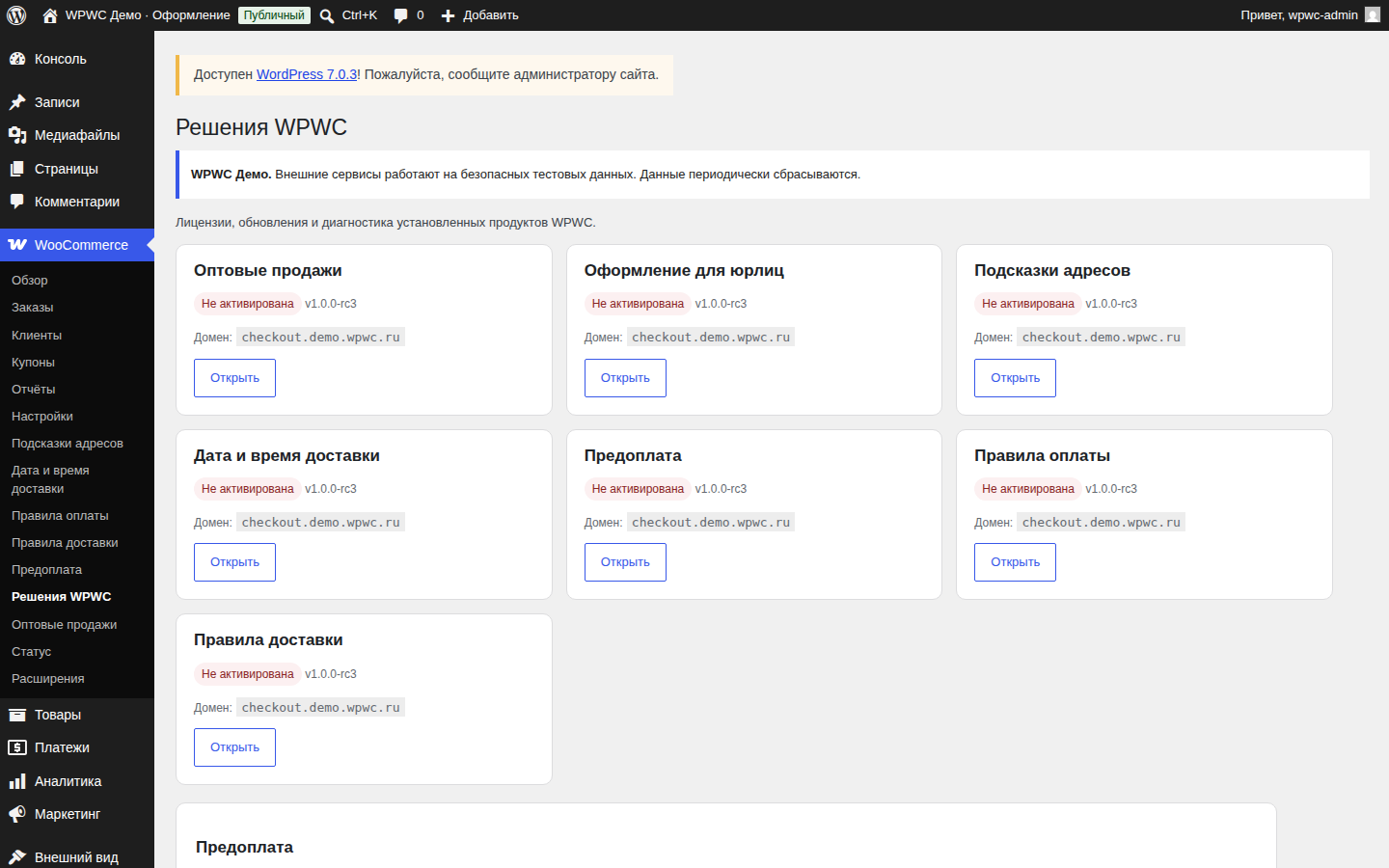Click Открыть on the Оптовые продажи card
Viewport: 1389px width, 868px height.
(x=234, y=378)
